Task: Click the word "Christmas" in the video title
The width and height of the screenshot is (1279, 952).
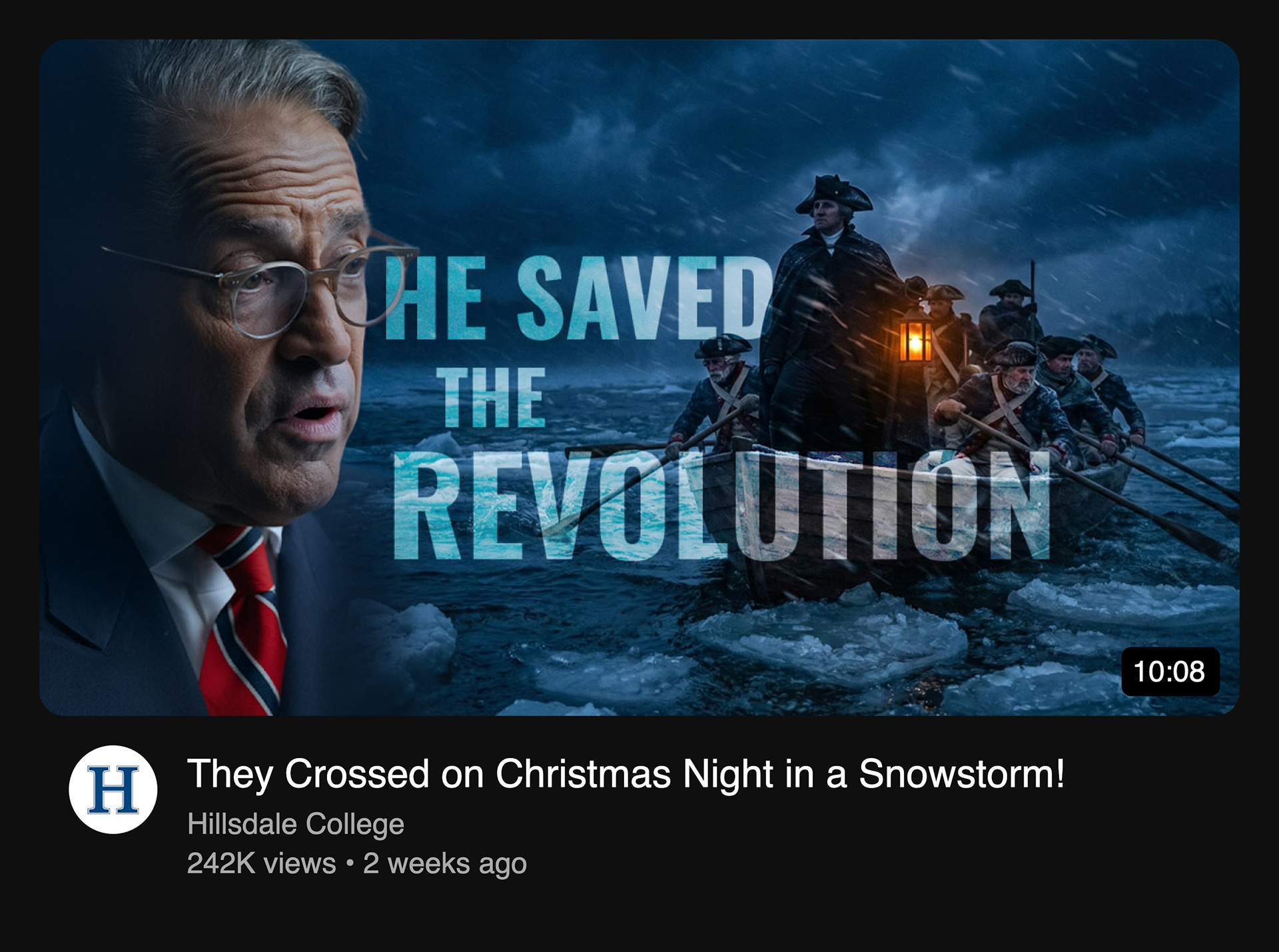Action: [582, 773]
